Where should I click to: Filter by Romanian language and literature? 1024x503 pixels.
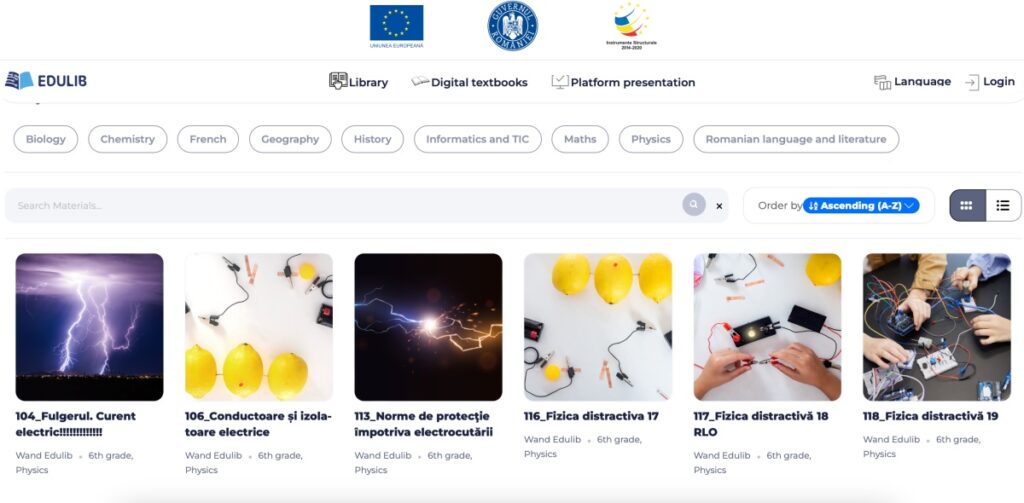click(795, 139)
